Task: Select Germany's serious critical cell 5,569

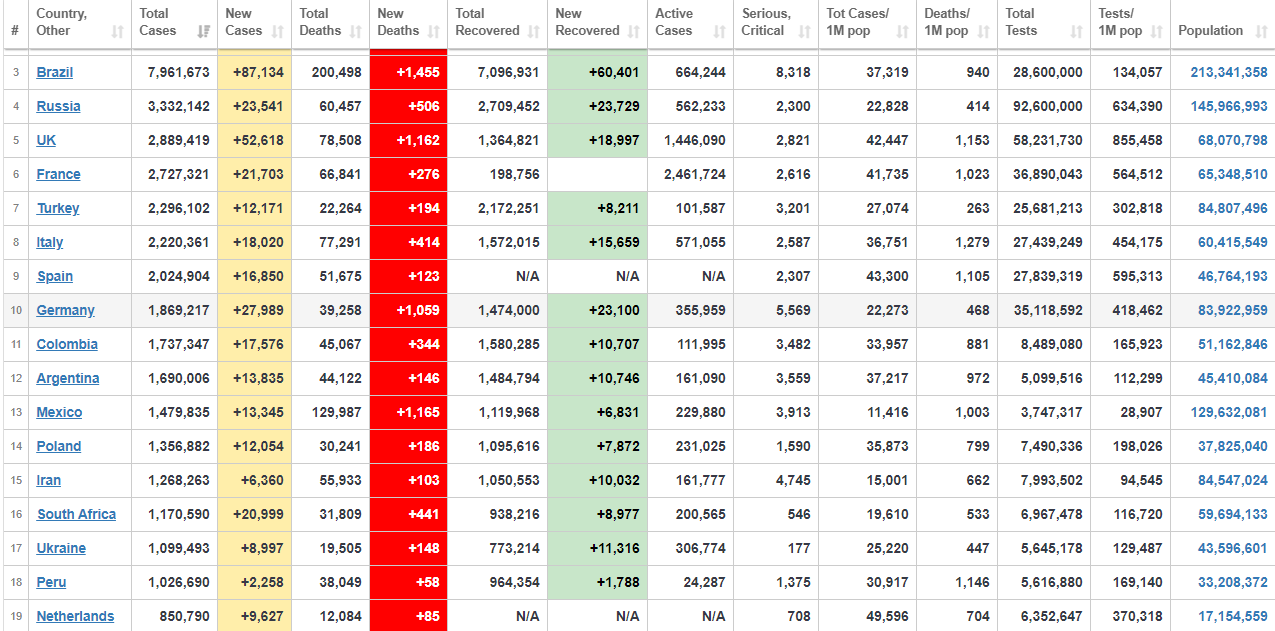Action: [776, 310]
